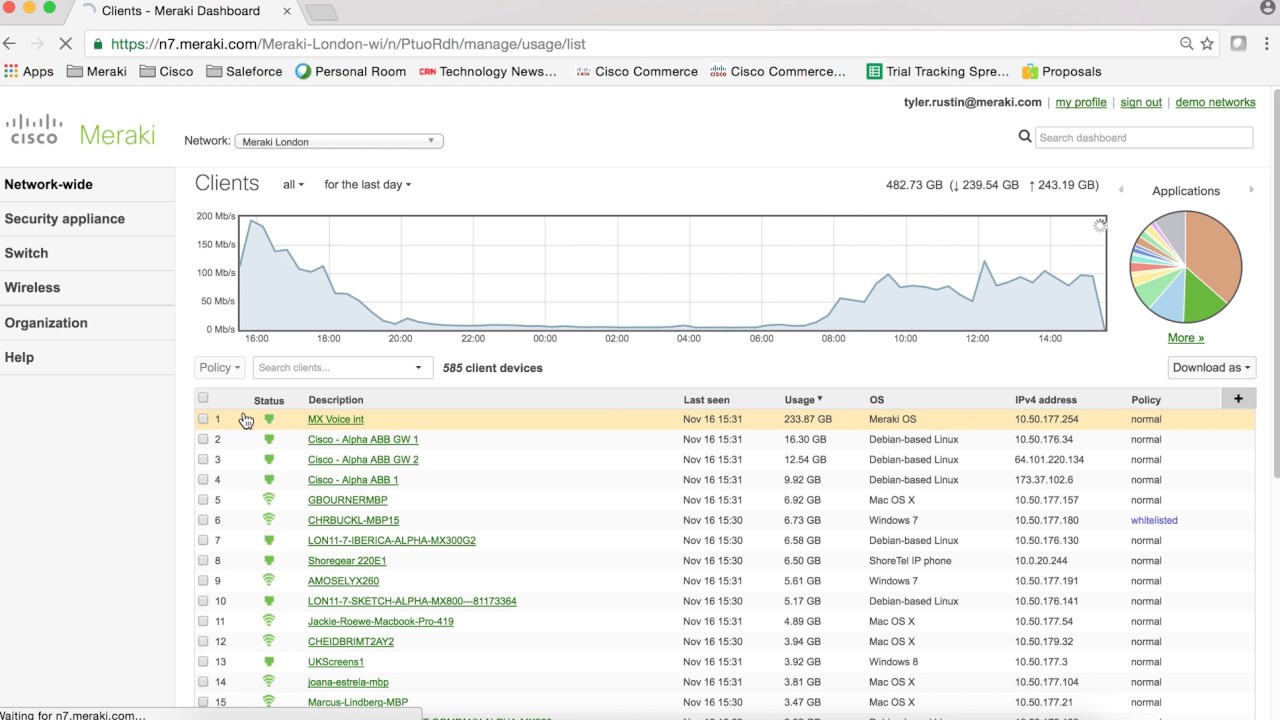Sort by the Usage column header
Screen dimensions: 1280x720
(803, 400)
